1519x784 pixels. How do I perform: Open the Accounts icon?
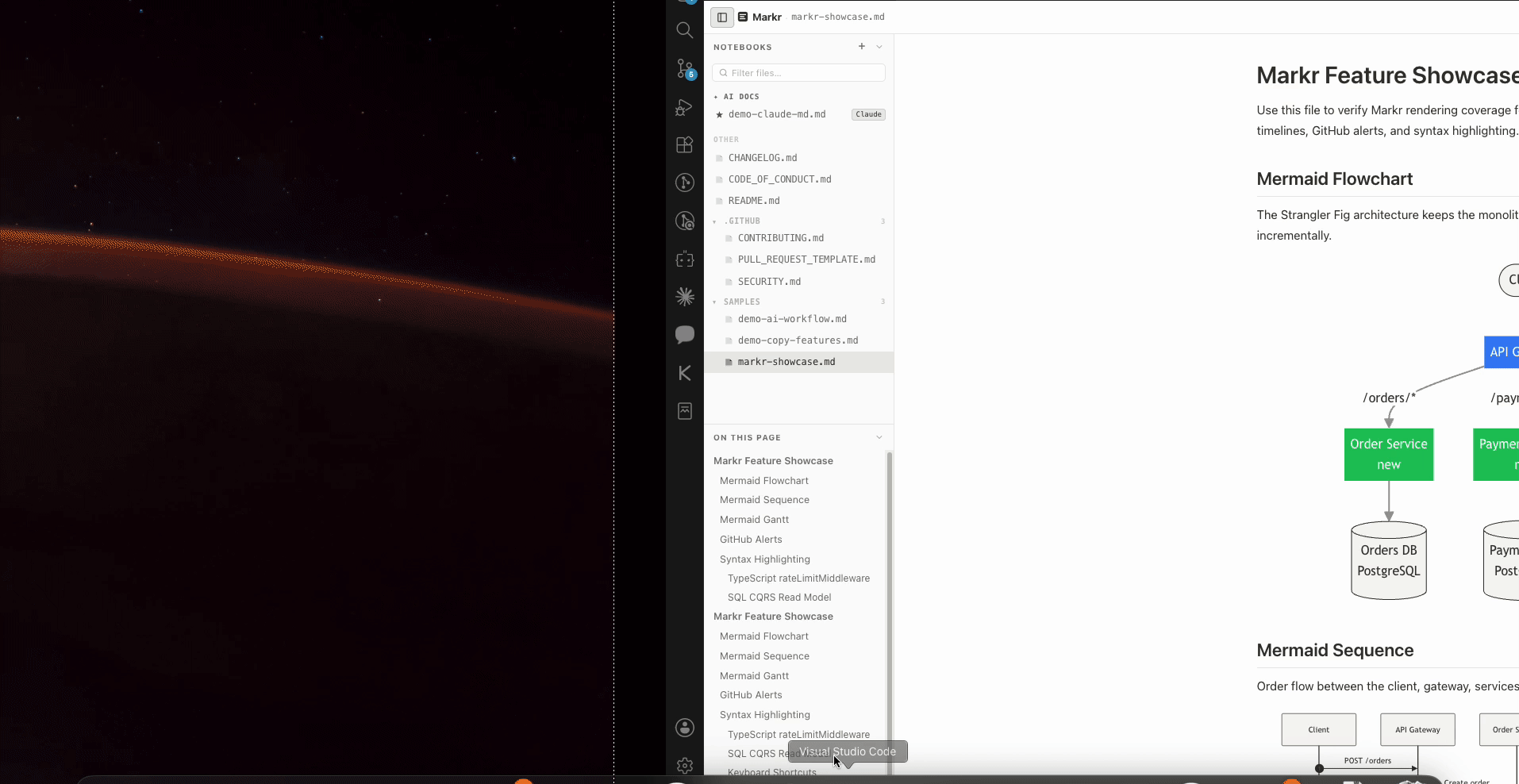(x=684, y=728)
